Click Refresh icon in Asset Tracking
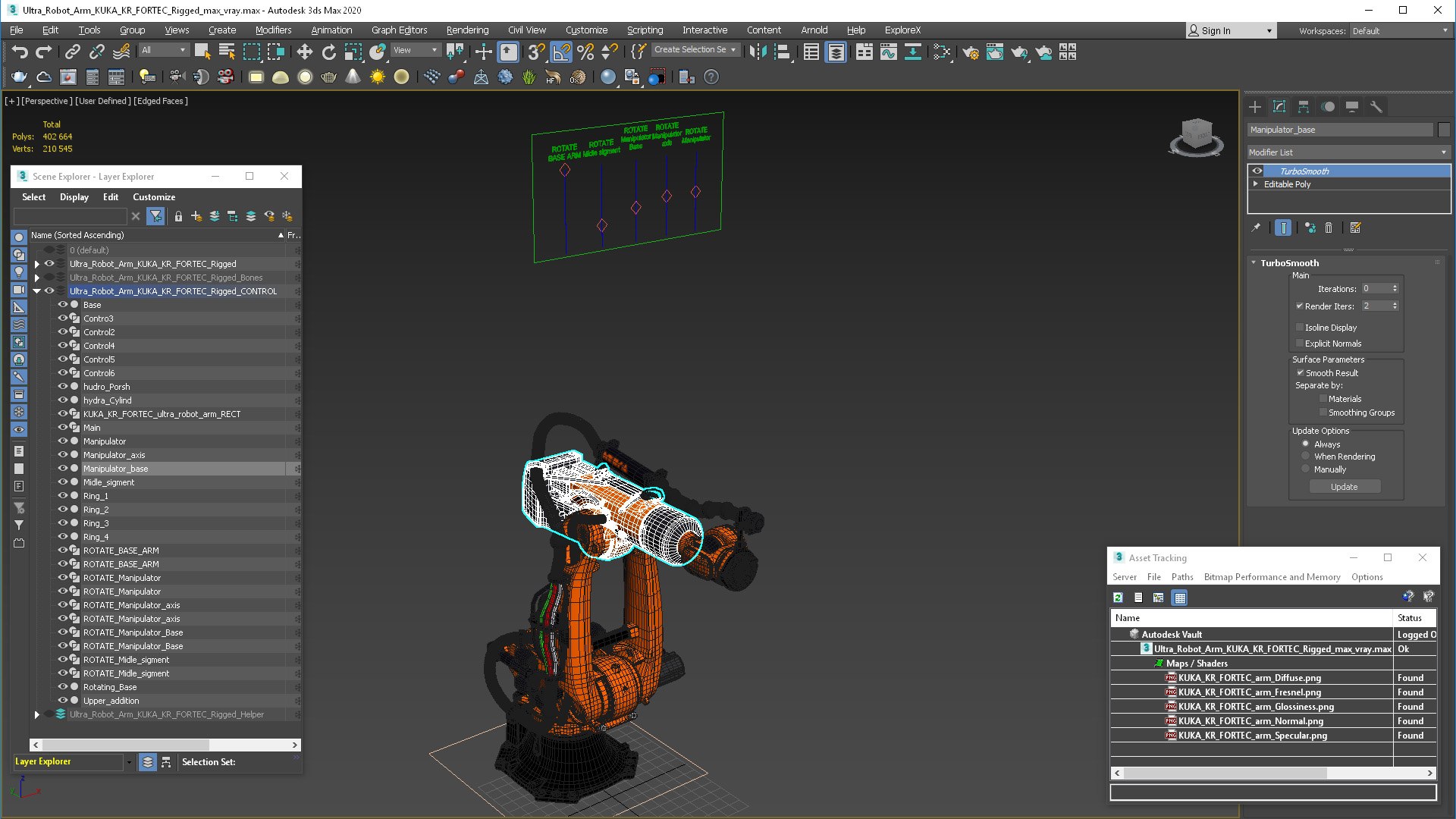This screenshot has height=819, width=1456. tap(1118, 598)
